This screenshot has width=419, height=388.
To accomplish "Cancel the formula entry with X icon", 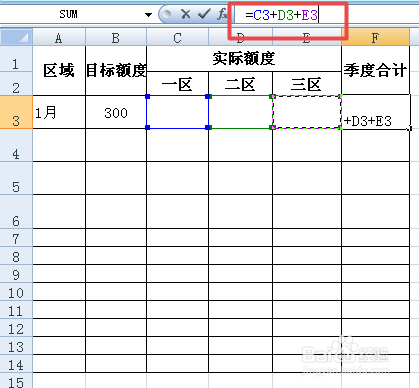I will point(186,14).
